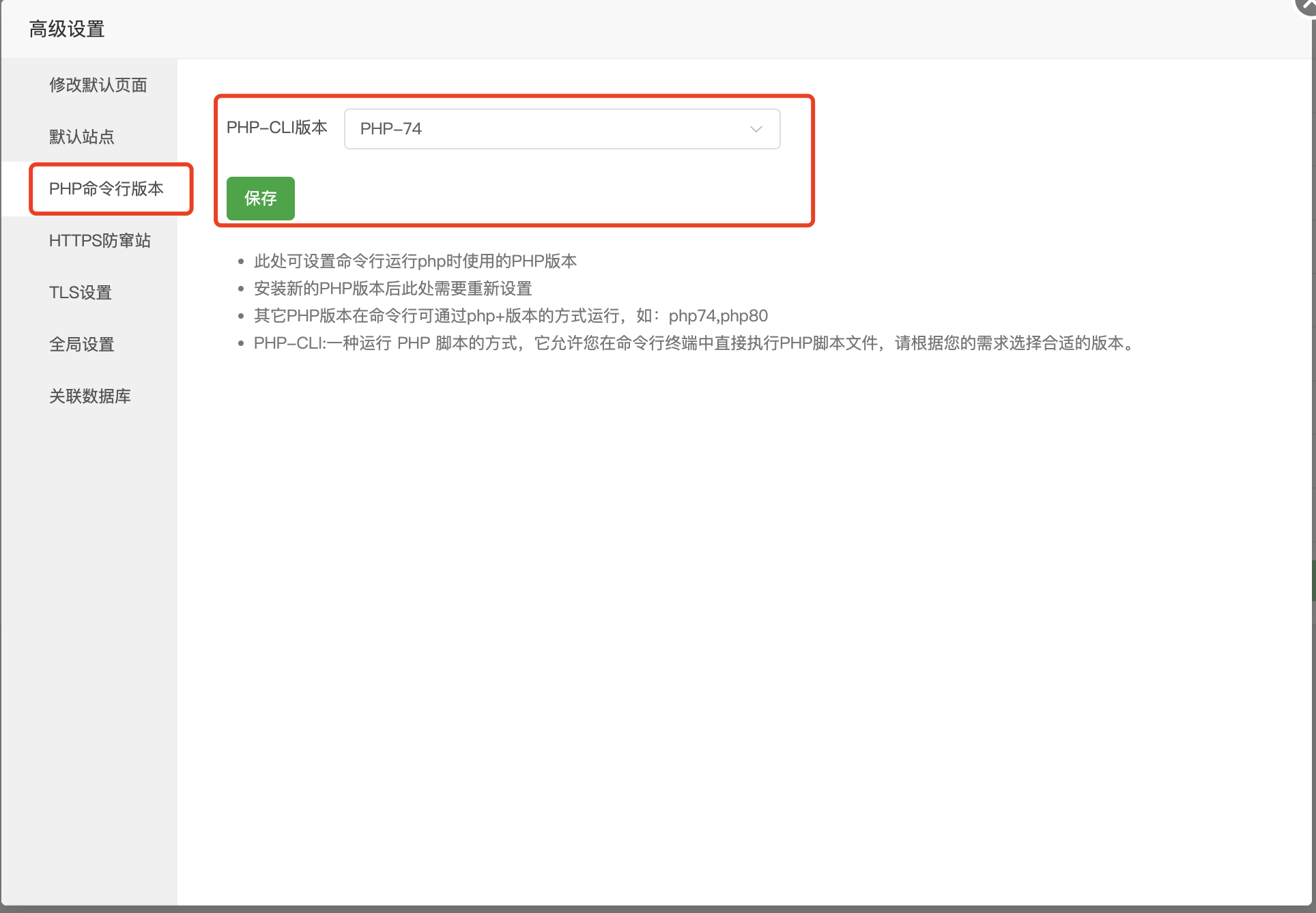This screenshot has height=913, width=1316.
Task: Click the note mentioning php74,php80
Action: click(x=511, y=316)
